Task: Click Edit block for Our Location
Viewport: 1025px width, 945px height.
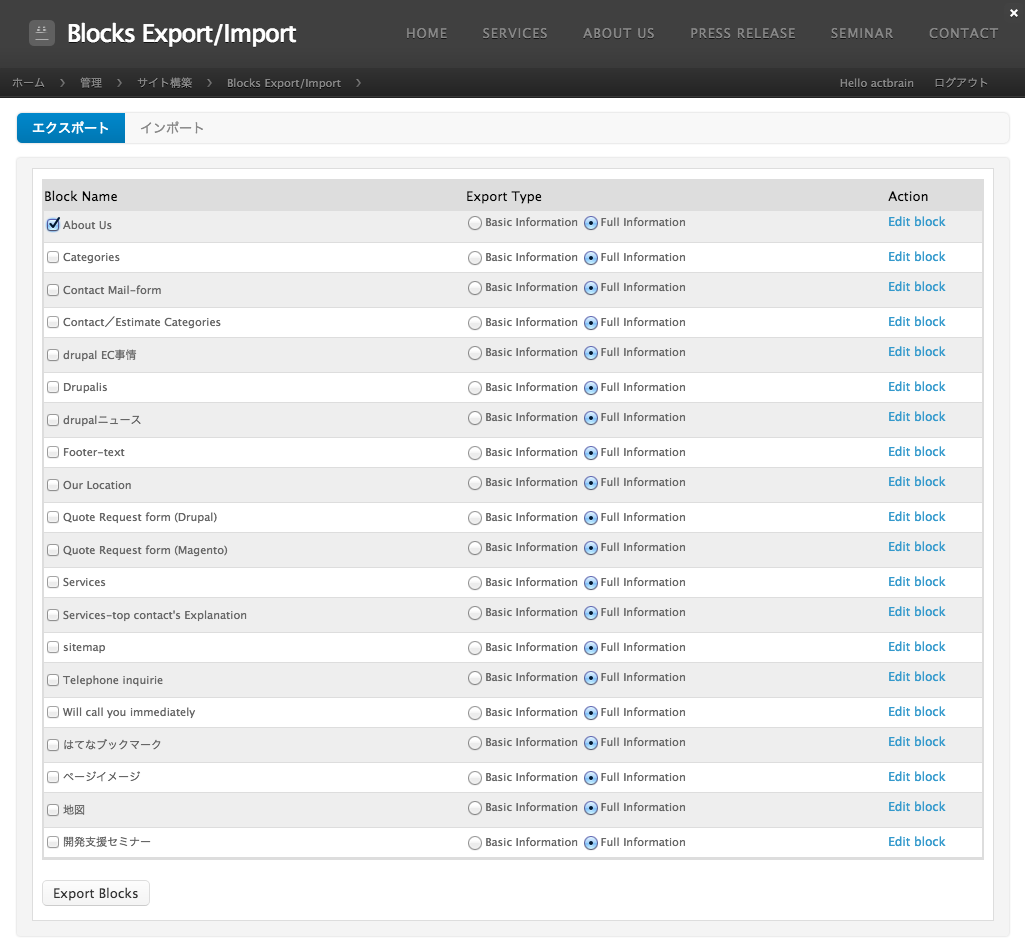Action: point(916,481)
